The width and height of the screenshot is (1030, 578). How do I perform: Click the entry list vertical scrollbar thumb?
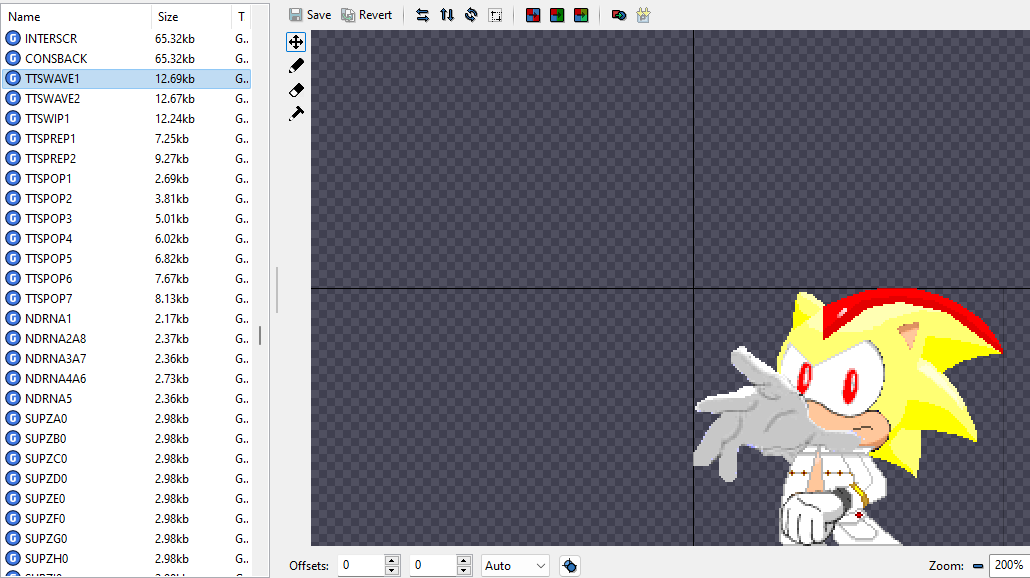[x=260, y=336]
